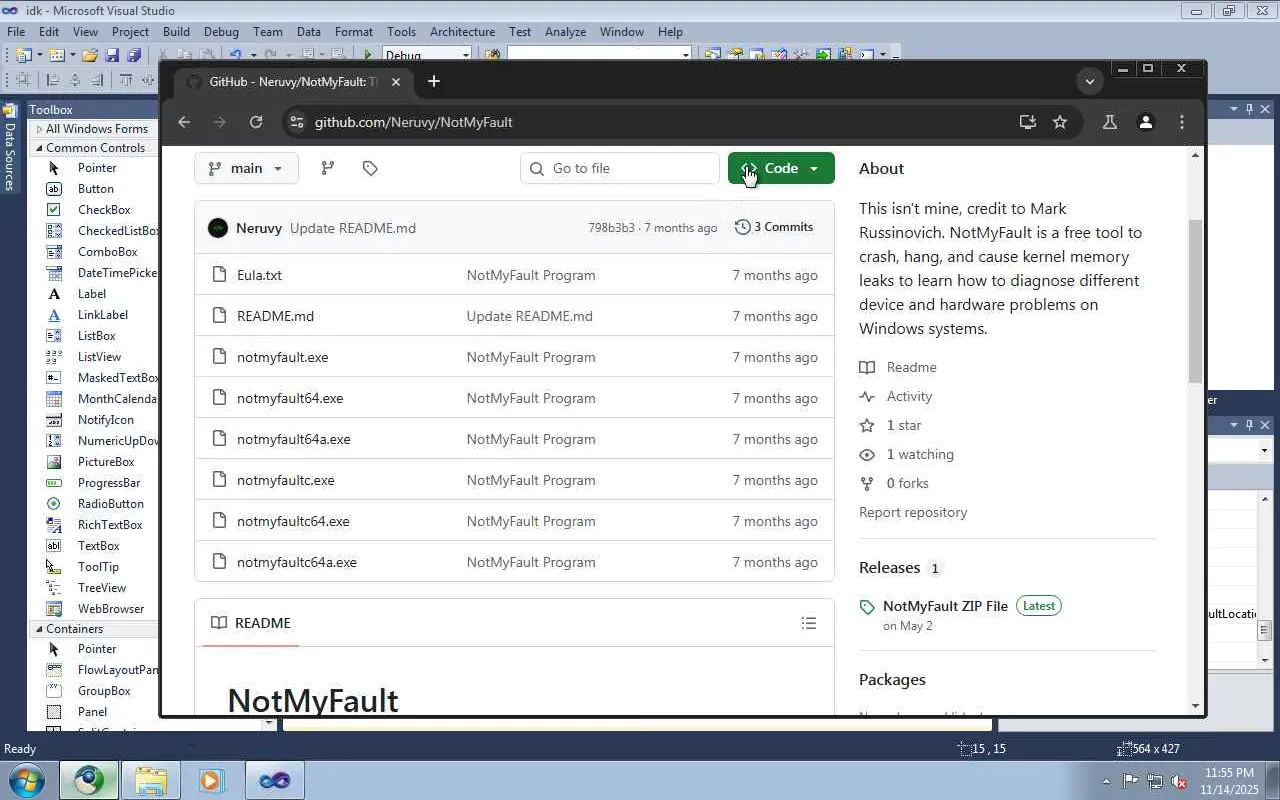Click the Windows Start button

[x=25, y=780]
